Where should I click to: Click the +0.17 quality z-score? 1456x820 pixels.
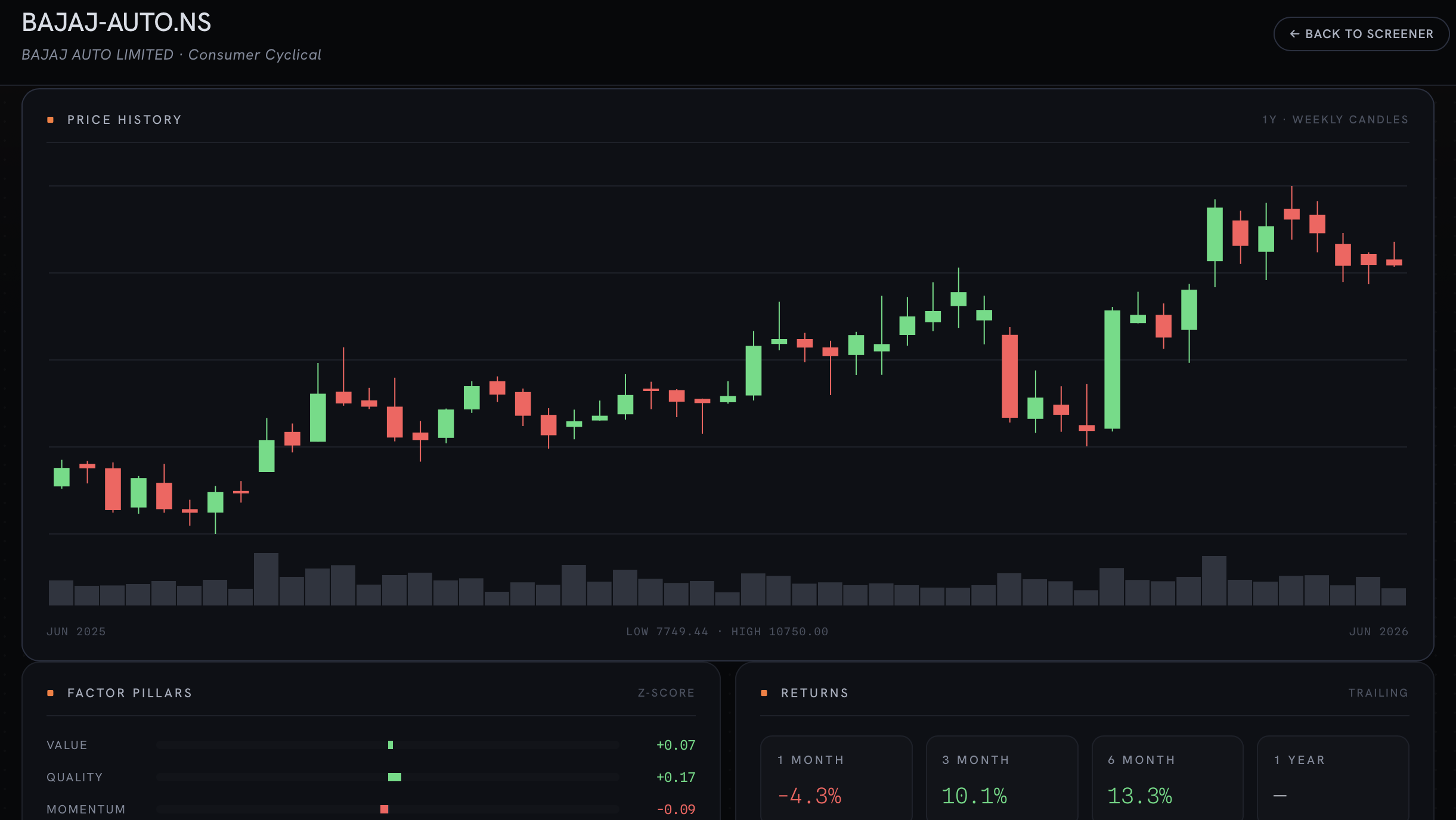(x=676, y=777)
